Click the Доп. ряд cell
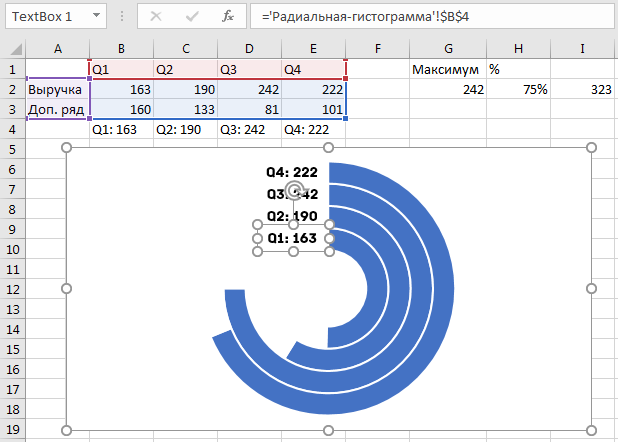Image resolution: width=618 pixels, height=442 pixels. pos(58,109)
